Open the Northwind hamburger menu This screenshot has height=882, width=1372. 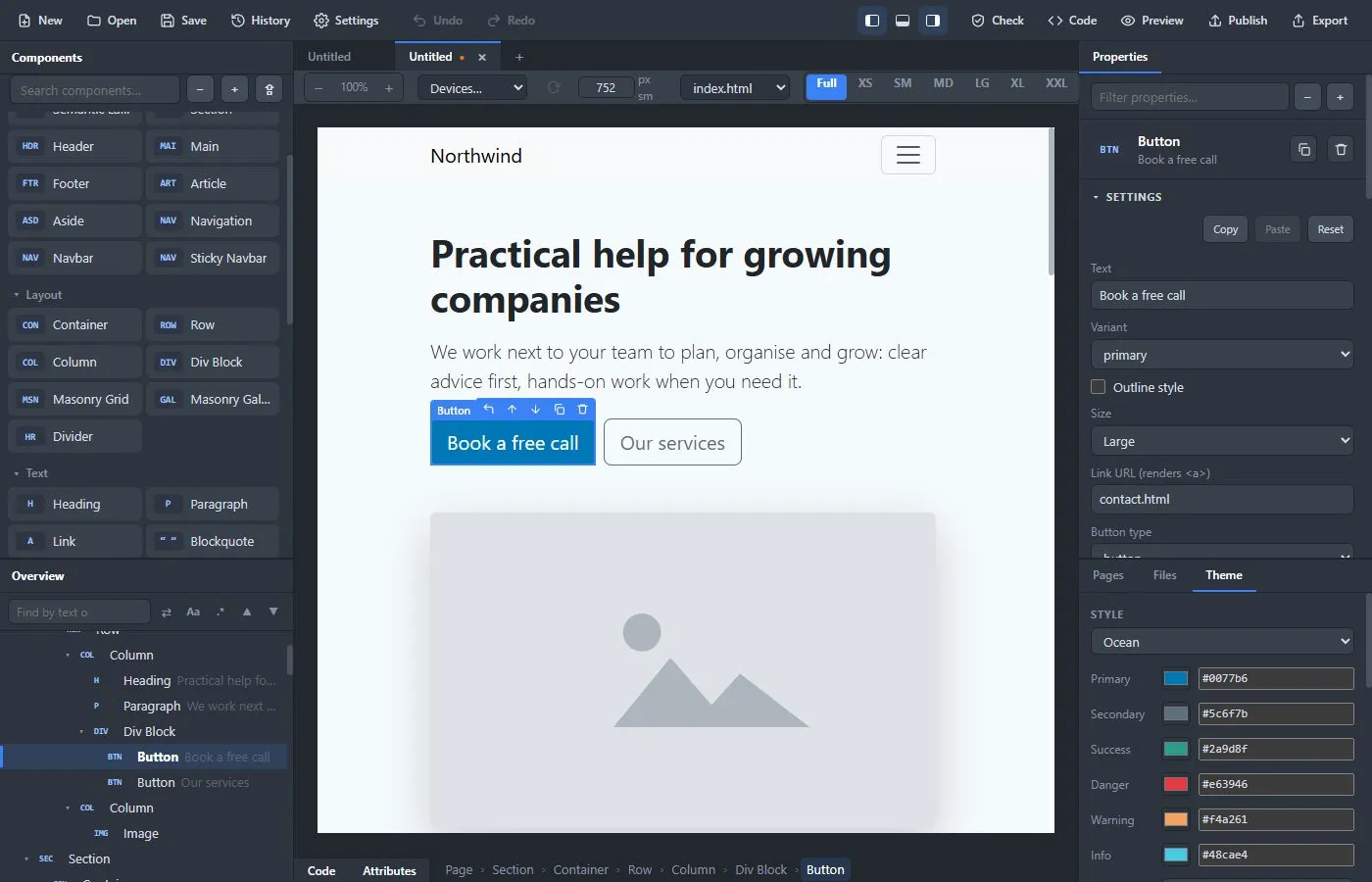908,155
